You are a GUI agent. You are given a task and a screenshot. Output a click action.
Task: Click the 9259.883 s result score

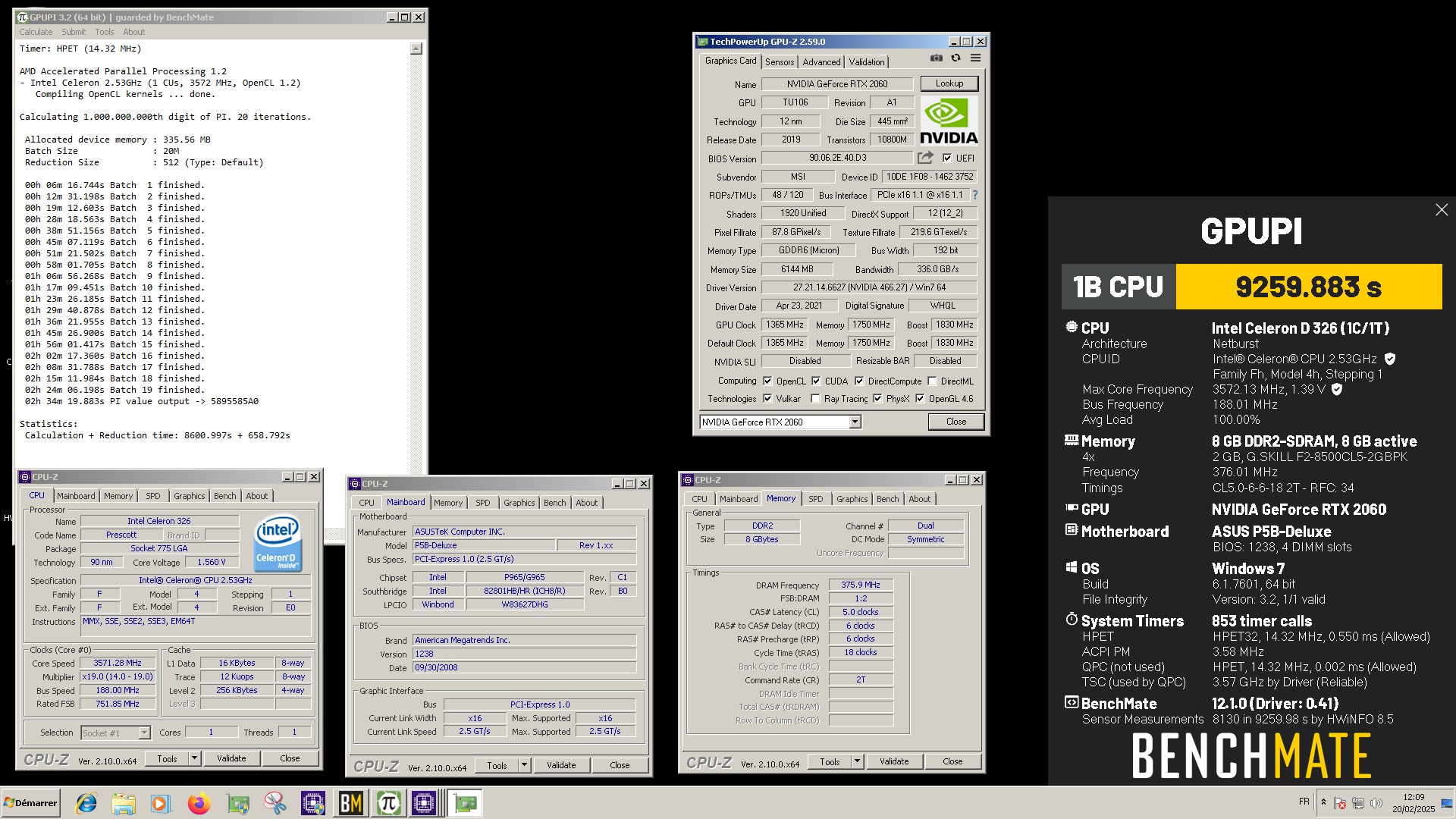point(1309,287)
